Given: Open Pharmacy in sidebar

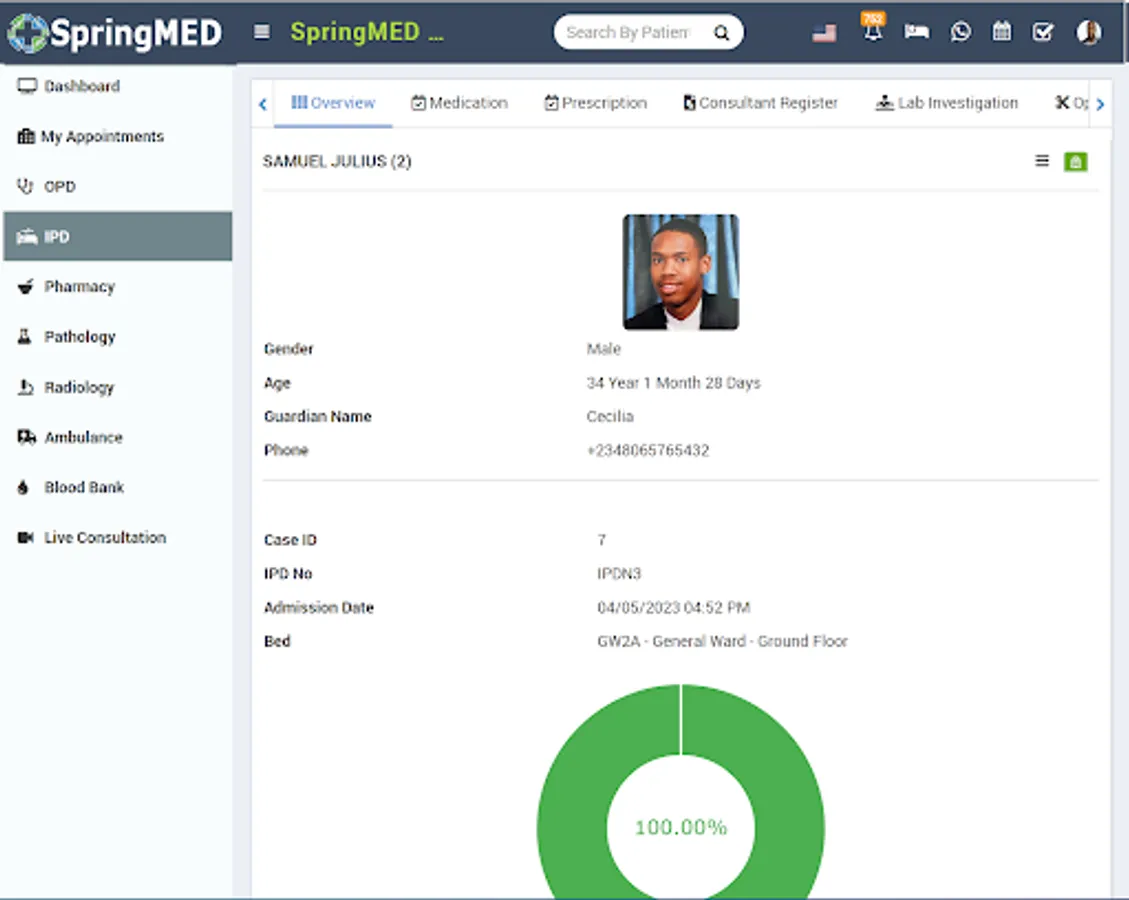Looking at the screenshot, I should coord(118,287).
